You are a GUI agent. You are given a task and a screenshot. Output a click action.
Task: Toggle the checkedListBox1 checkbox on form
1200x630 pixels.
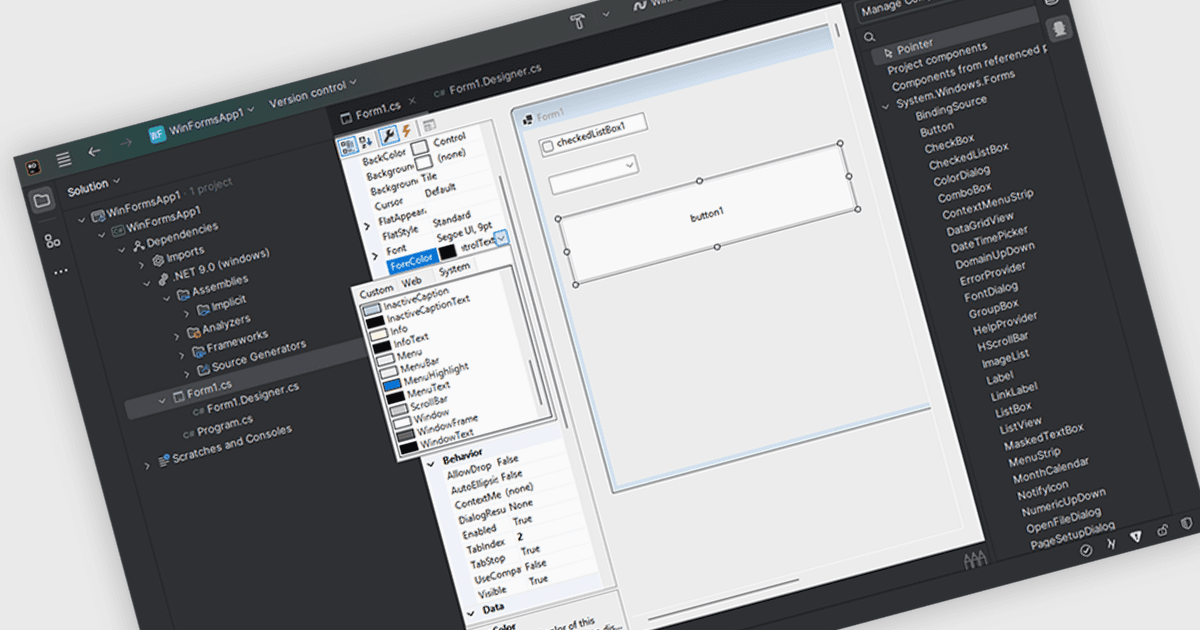pos(547,147)
